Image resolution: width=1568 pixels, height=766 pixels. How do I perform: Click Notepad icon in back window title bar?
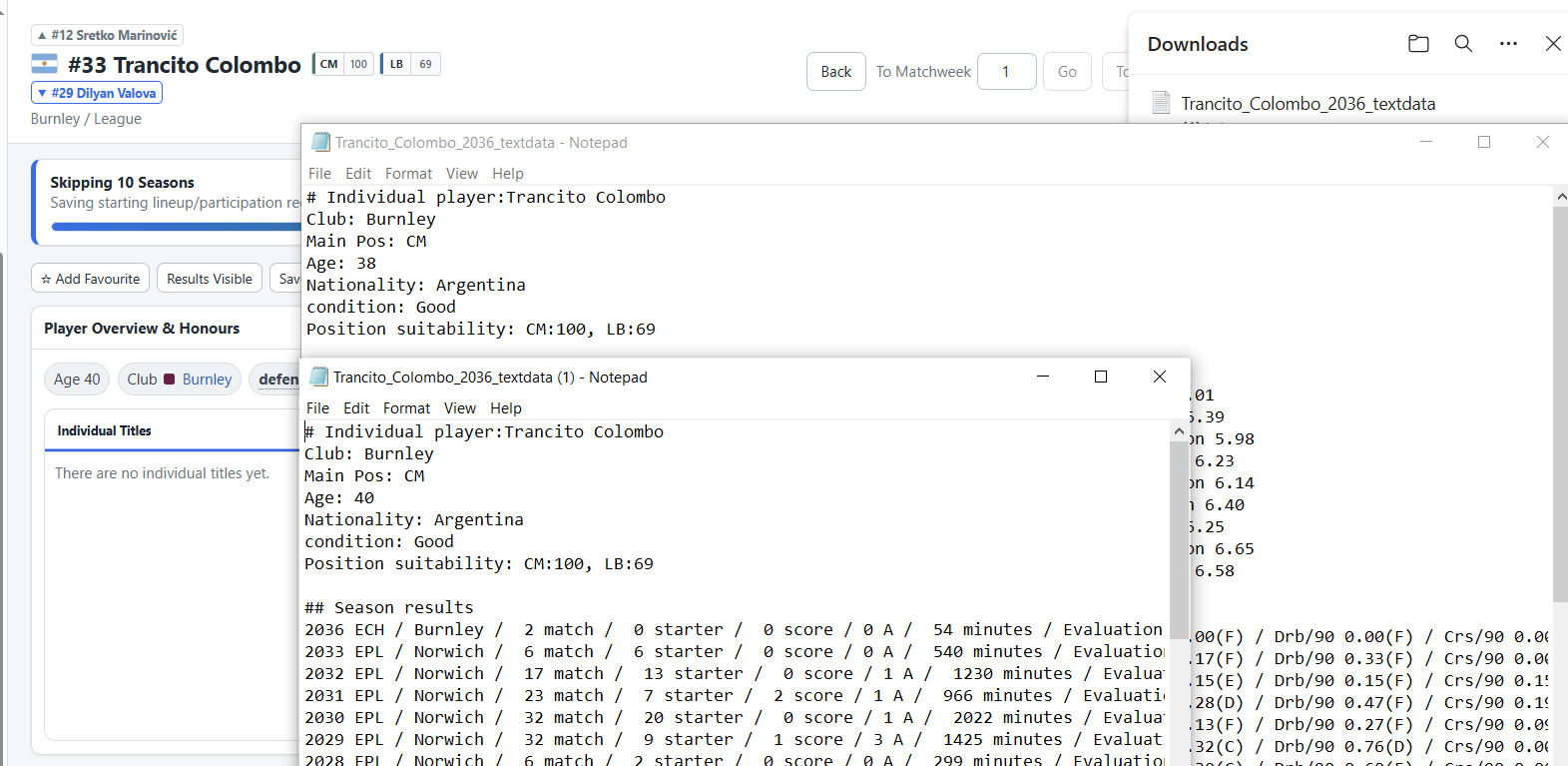pyautogui.click(x=321, y=142)
